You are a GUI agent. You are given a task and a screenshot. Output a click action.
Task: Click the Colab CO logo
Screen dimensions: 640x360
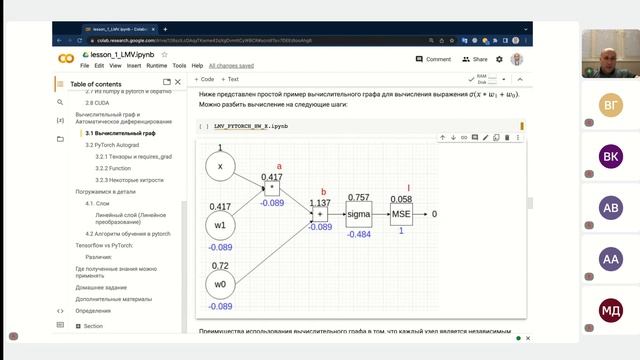66,59
